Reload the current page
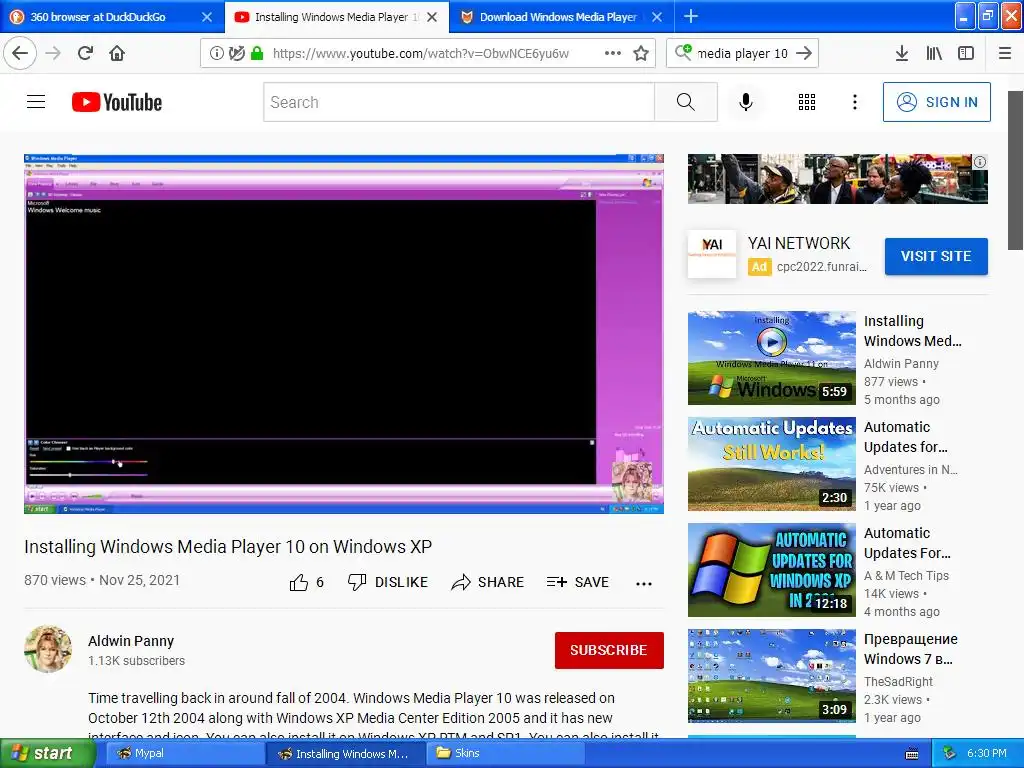Viewport: 1024px width, 768px height. pyautogui.click(x=85, y=53)
